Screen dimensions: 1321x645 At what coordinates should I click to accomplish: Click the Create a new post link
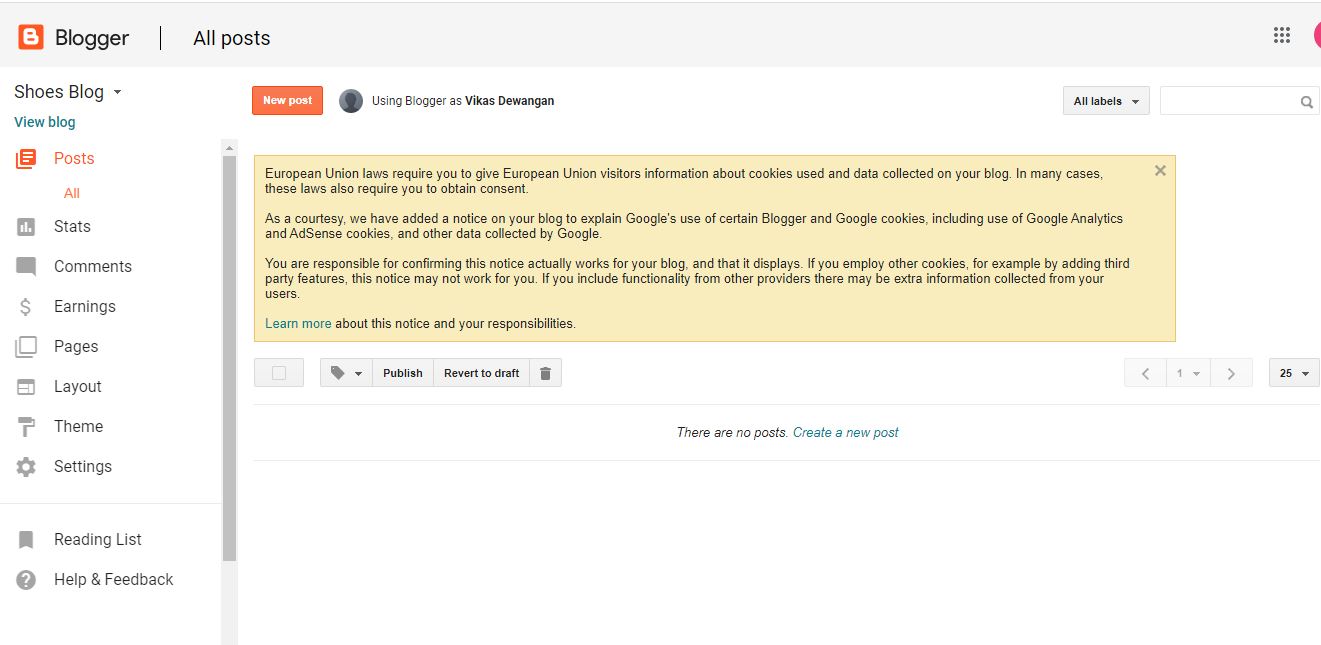[x=846, y=433]
